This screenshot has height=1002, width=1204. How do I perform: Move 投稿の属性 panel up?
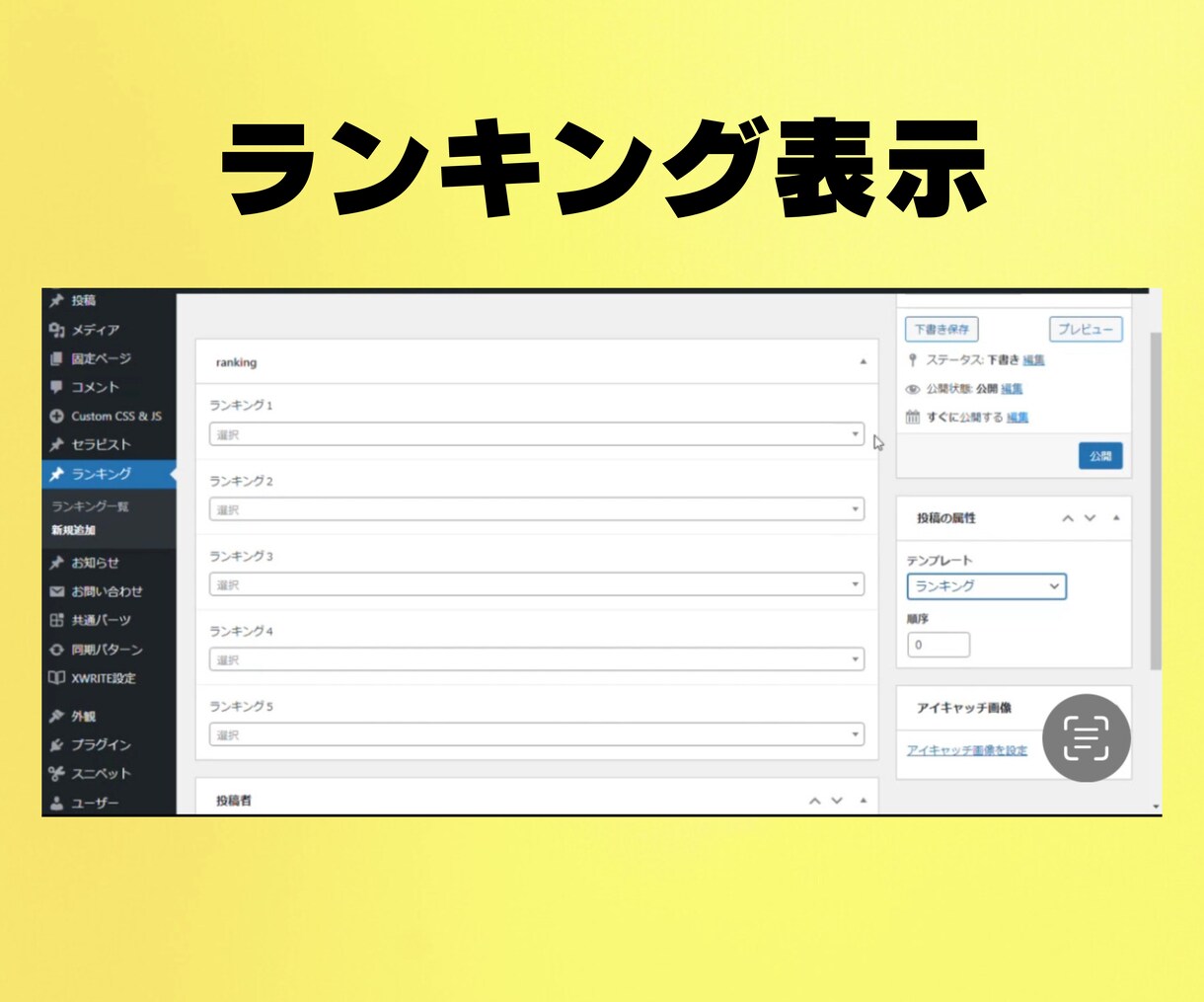click(x=1068, y=518)
